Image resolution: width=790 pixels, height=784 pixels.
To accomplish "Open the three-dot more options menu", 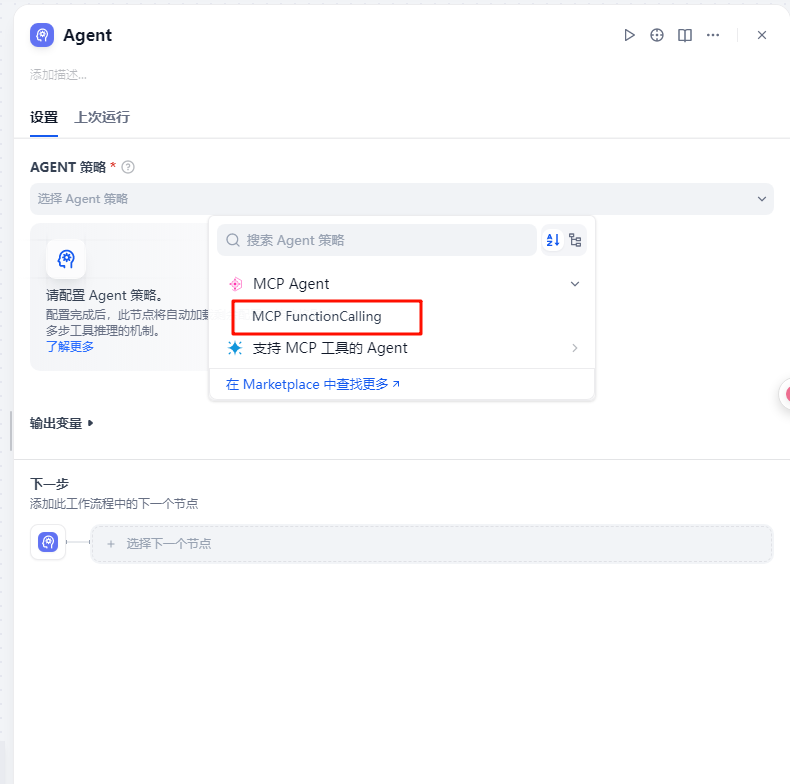I will [x=713, y=35].
